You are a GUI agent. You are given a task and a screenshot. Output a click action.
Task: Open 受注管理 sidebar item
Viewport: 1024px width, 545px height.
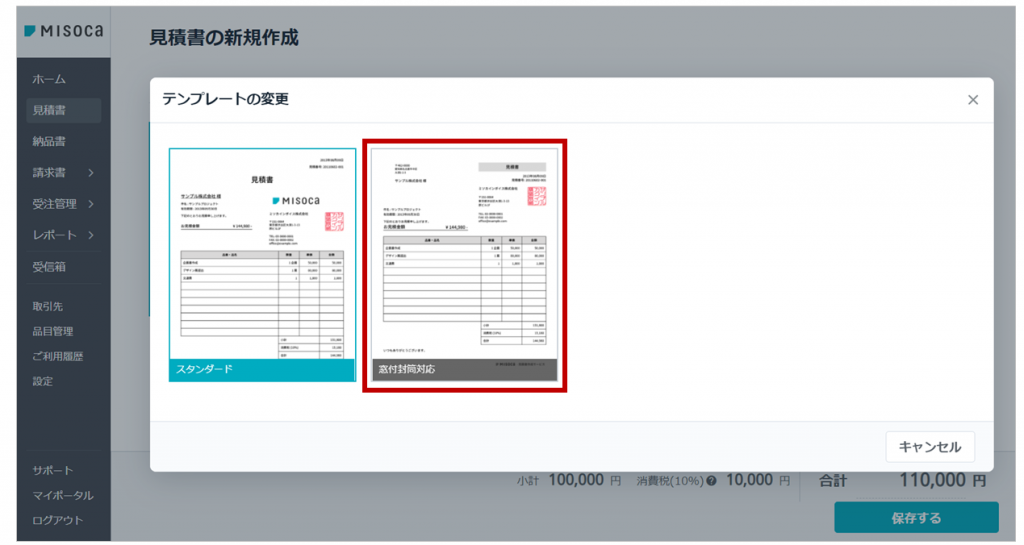pos(54,204)
